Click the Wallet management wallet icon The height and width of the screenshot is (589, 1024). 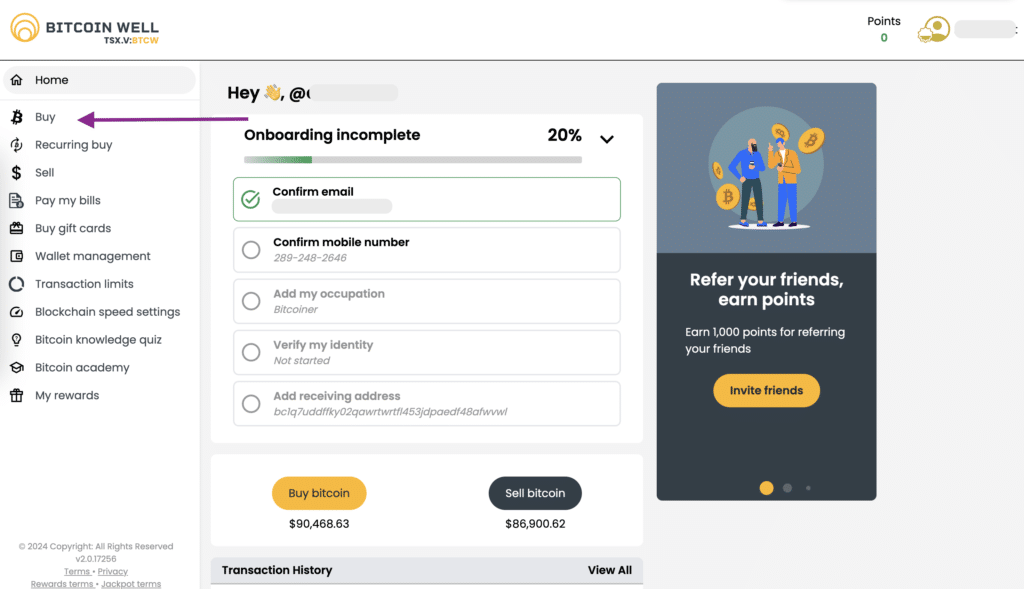(17, 256)
